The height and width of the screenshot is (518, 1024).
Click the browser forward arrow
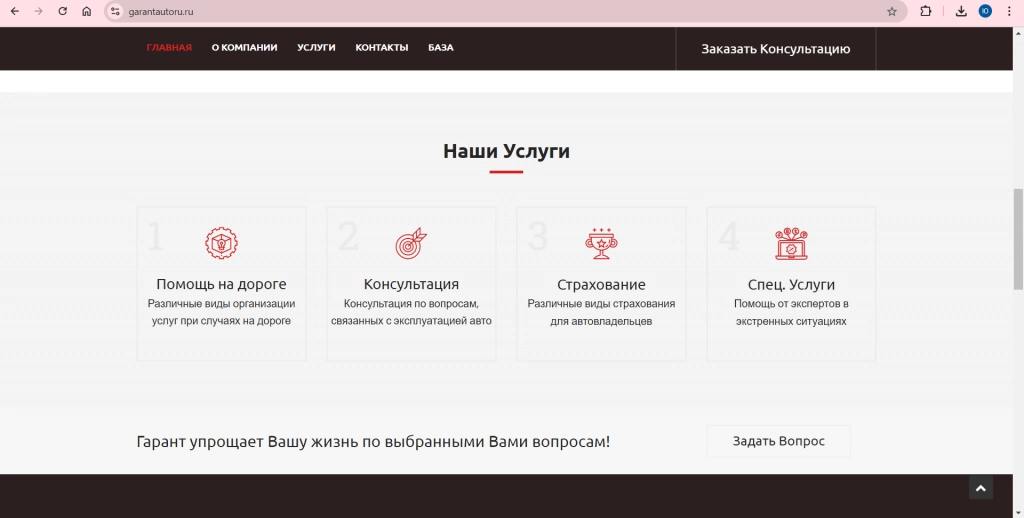coord(39,11)
